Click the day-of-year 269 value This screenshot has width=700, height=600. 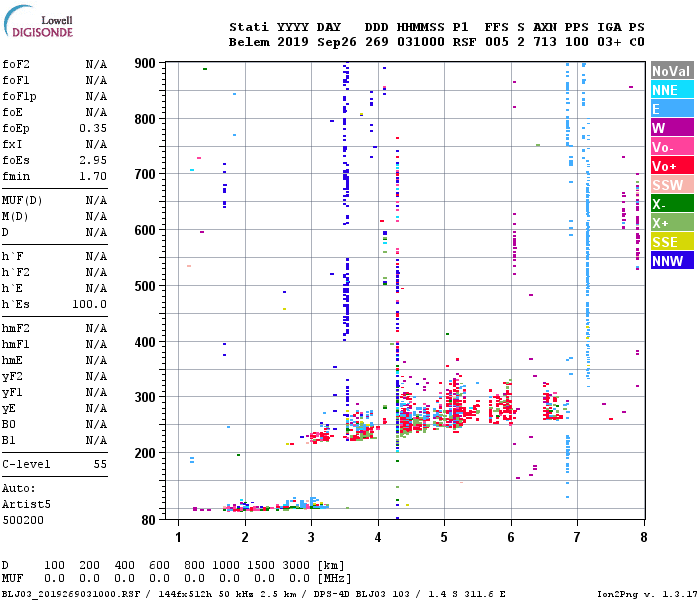[x=377, y=42]
